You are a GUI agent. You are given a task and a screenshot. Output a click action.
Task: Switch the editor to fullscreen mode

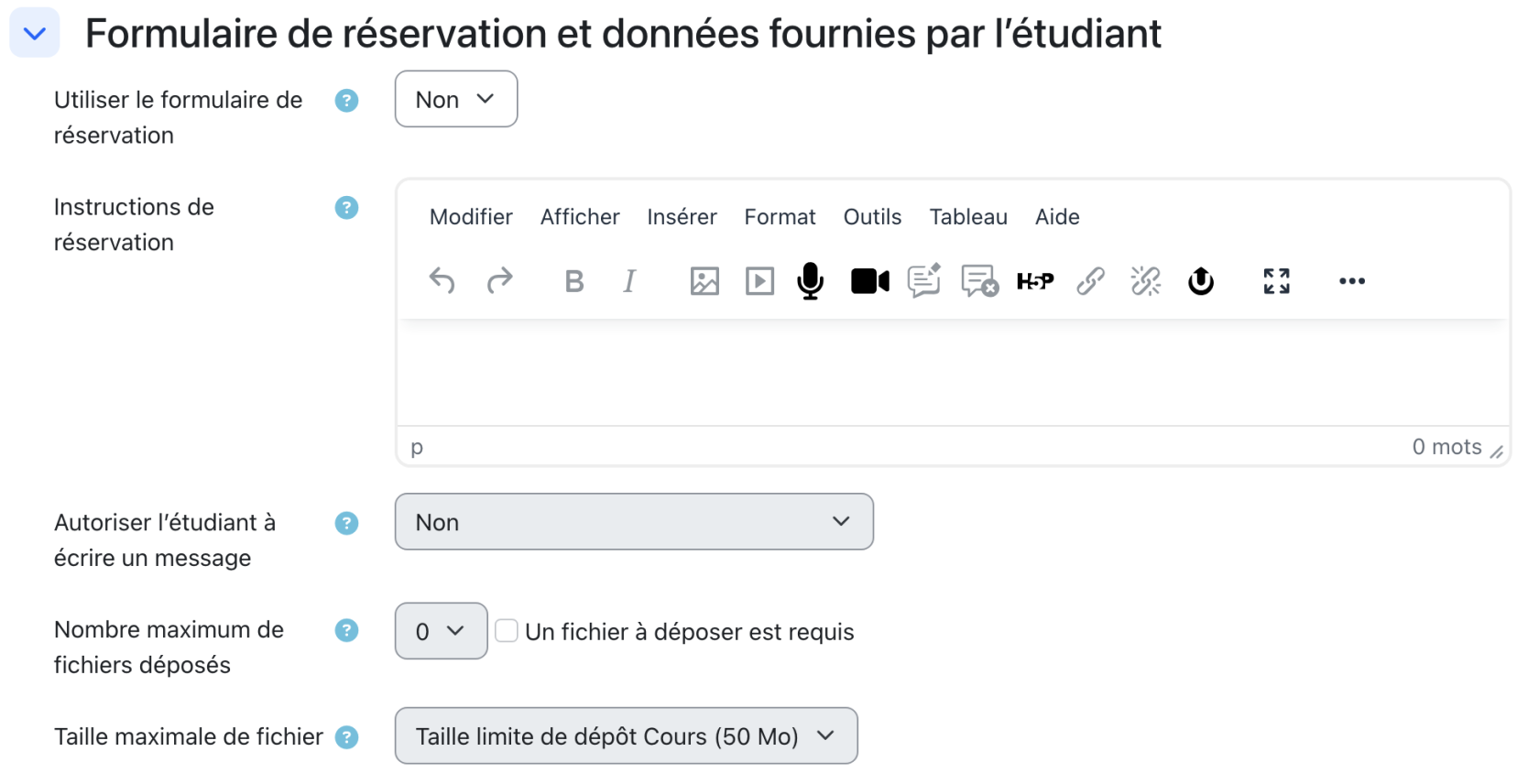point(1275,281)
